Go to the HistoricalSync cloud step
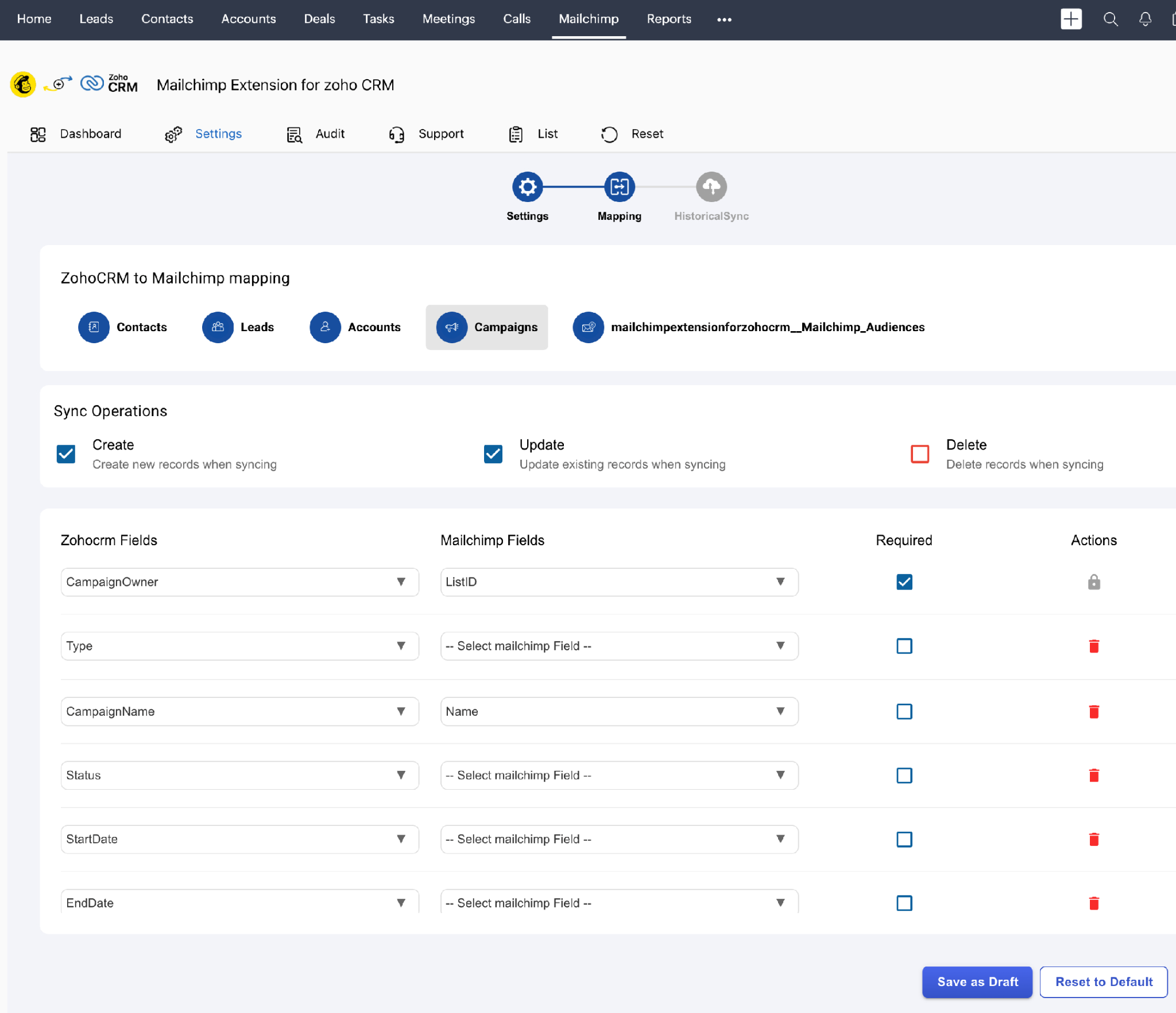Screen dimensions: 1176x1013 tap(711, 187)
